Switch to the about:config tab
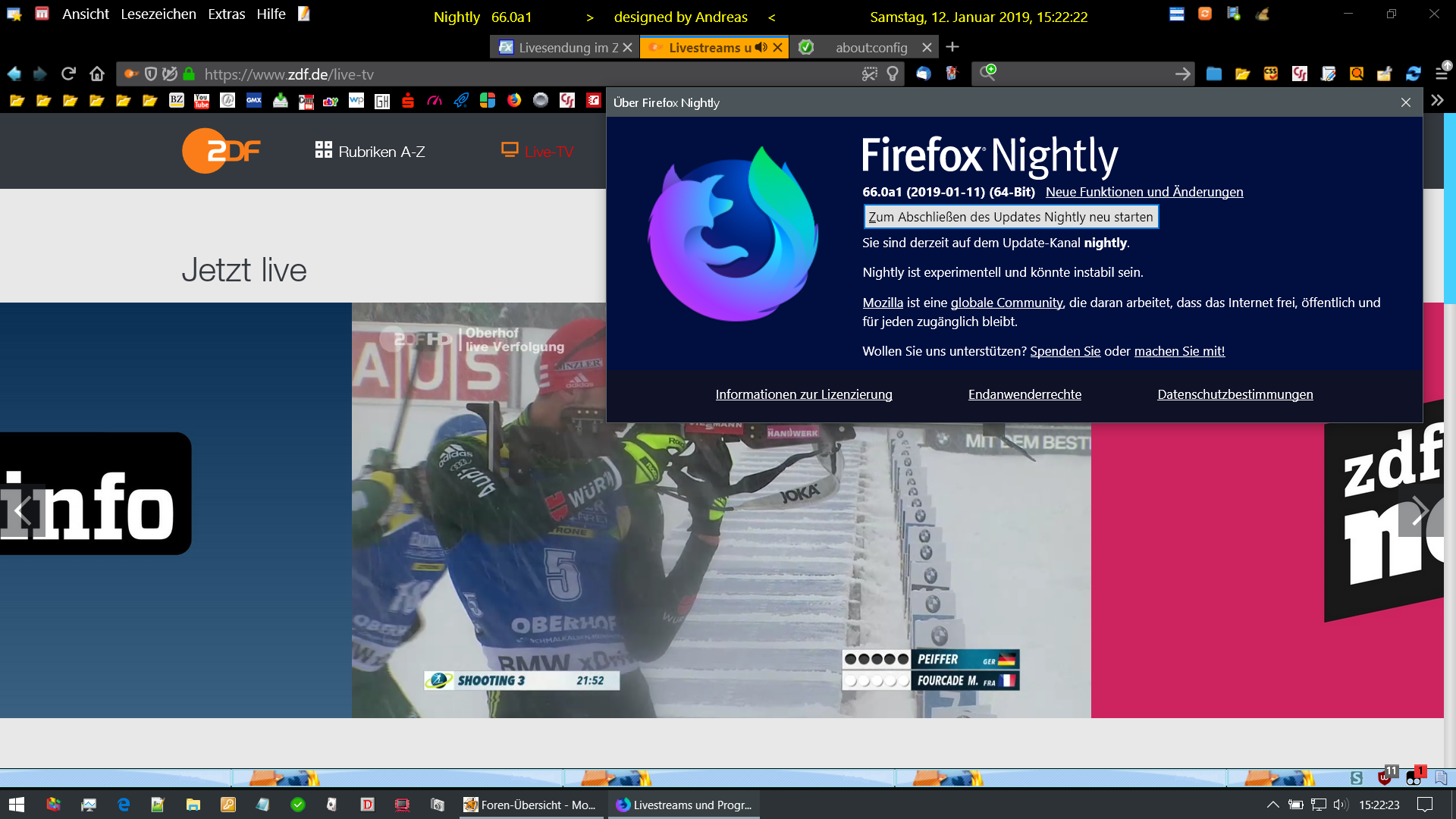Screen dimensions: 1456x819 coord(871,47)
